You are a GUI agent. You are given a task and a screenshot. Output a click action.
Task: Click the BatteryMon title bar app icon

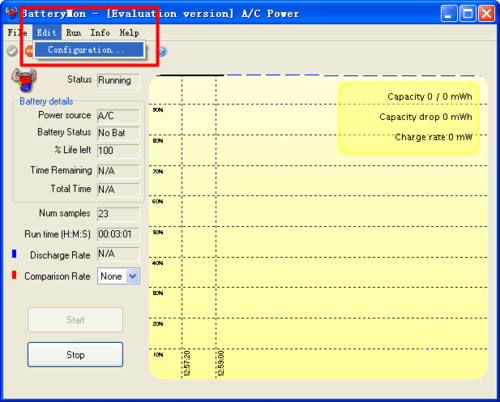click(11, 13)
